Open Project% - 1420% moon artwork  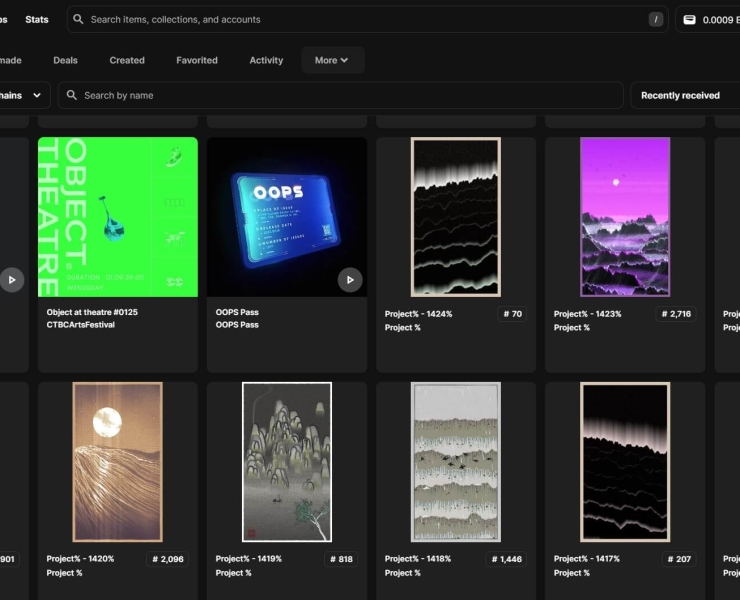pyautogui.click(x=117, y=461)
